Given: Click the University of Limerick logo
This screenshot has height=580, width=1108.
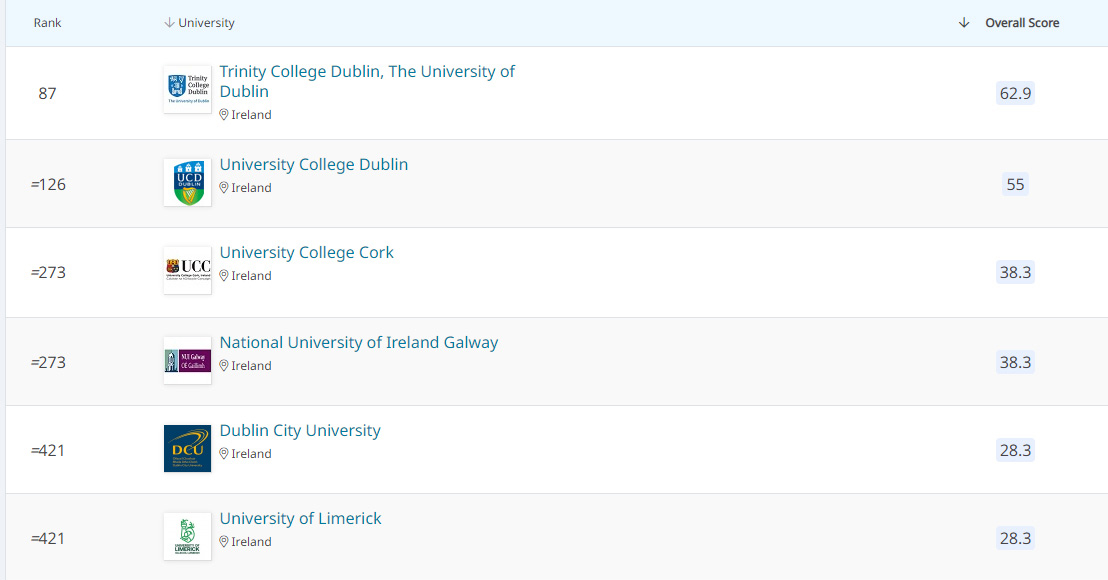Looking at the screenshot, I should 187,536.
